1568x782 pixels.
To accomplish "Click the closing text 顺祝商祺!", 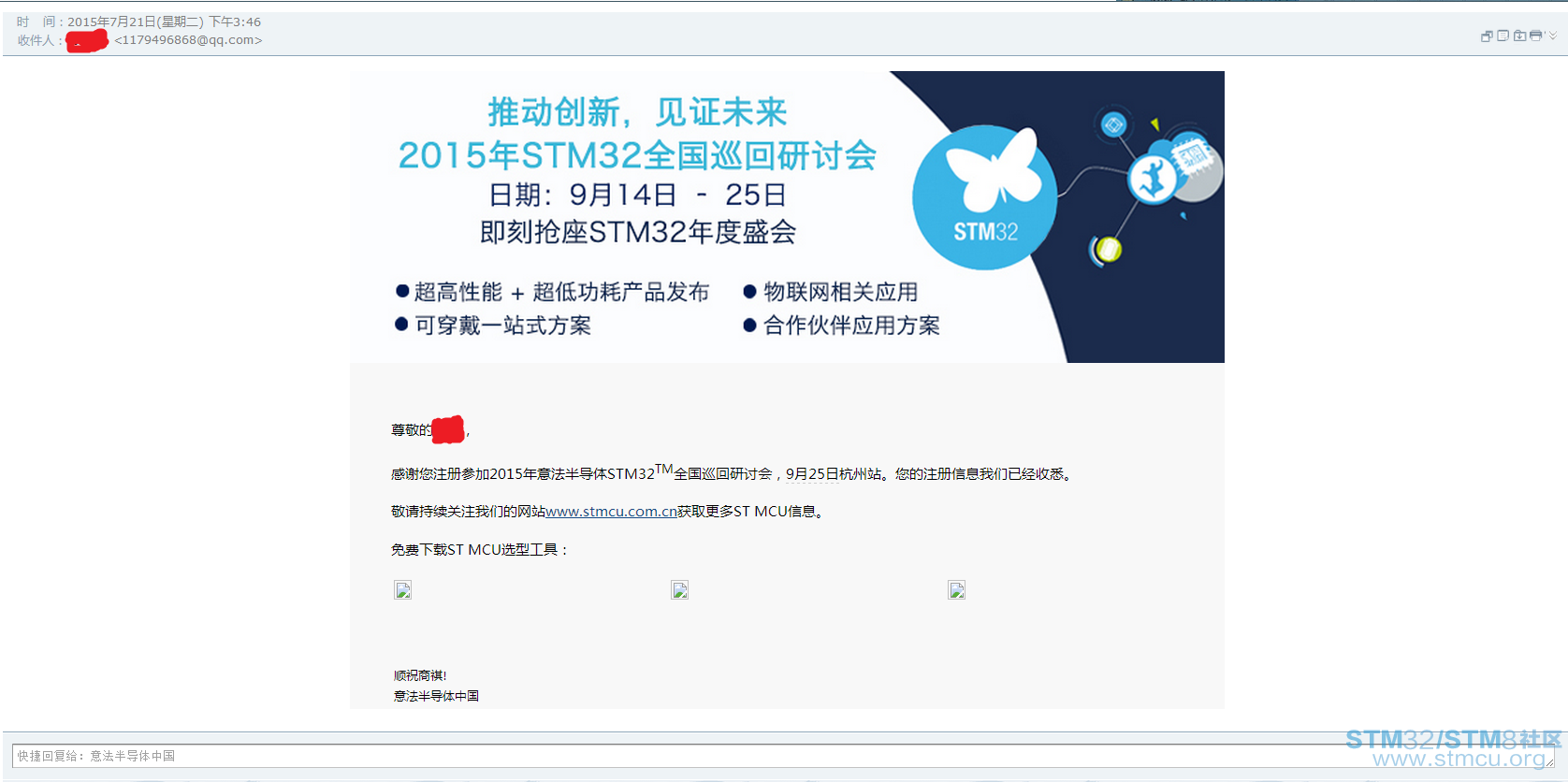I will coord(420,675).
